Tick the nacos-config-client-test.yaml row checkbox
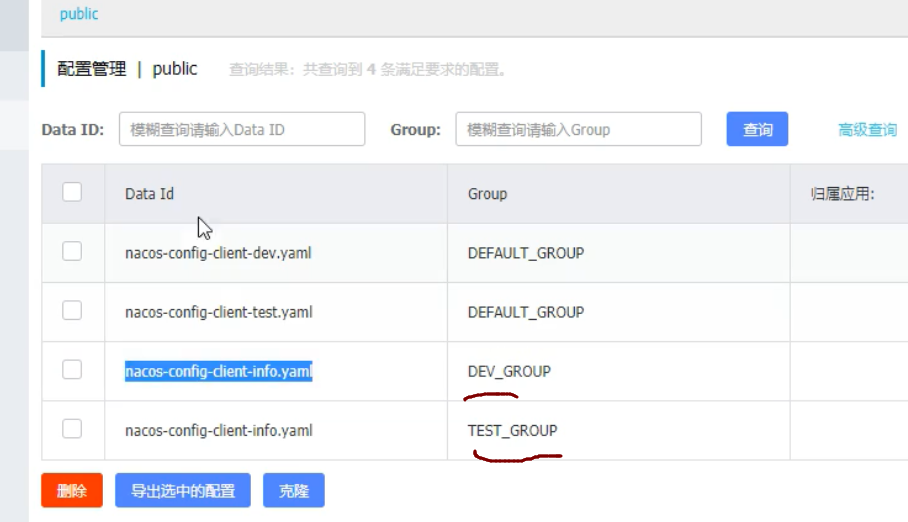Viewport: 908px width, 522px height. pos(72,311)
